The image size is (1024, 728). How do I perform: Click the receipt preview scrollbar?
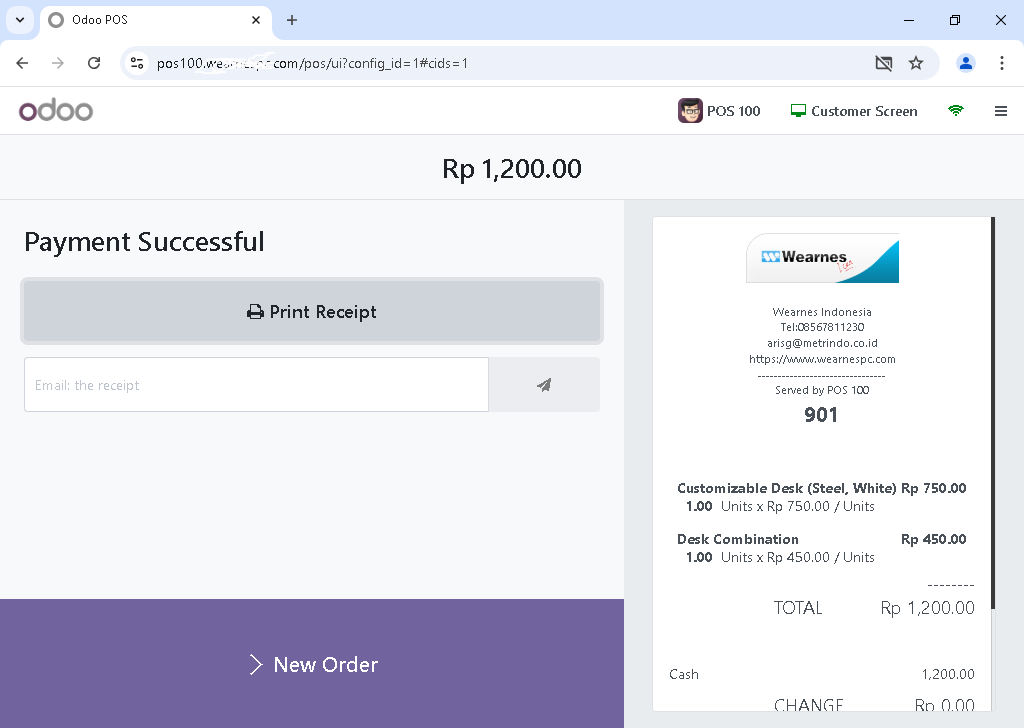993,413
